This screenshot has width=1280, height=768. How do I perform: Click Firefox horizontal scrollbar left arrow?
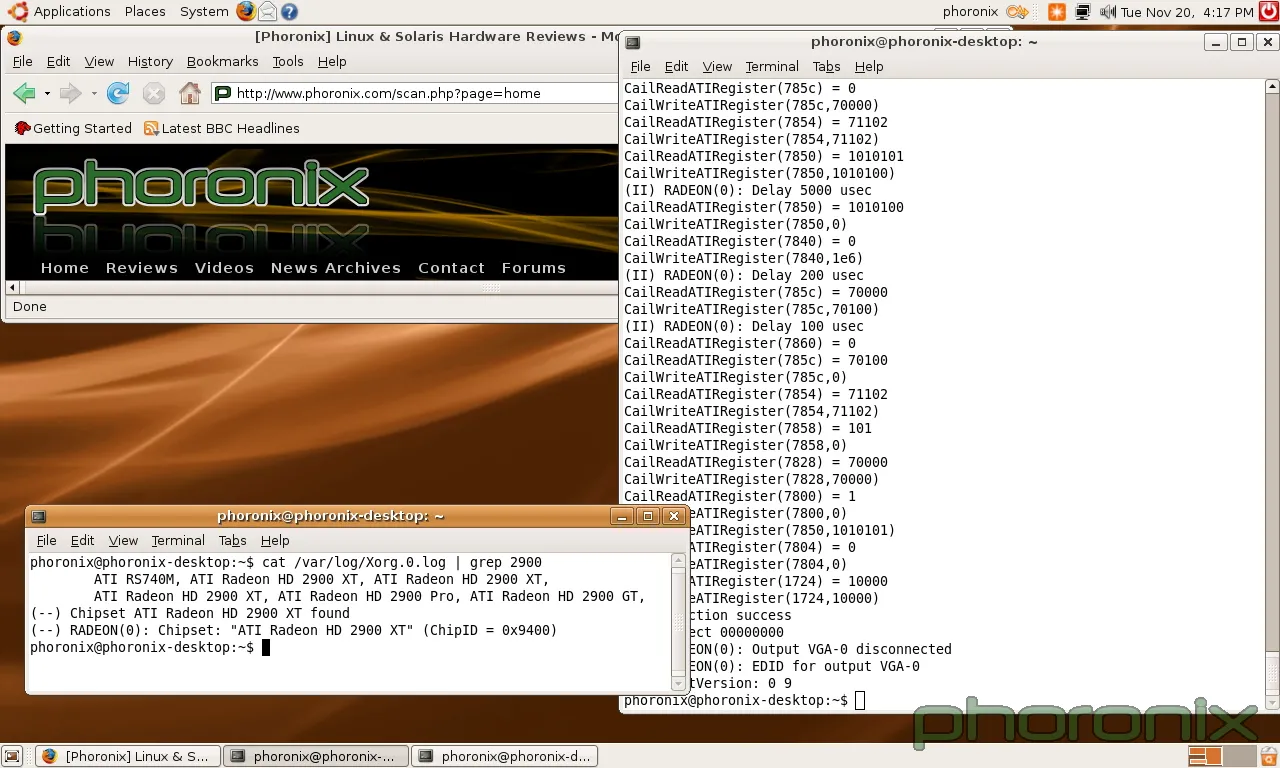(12, 288)
